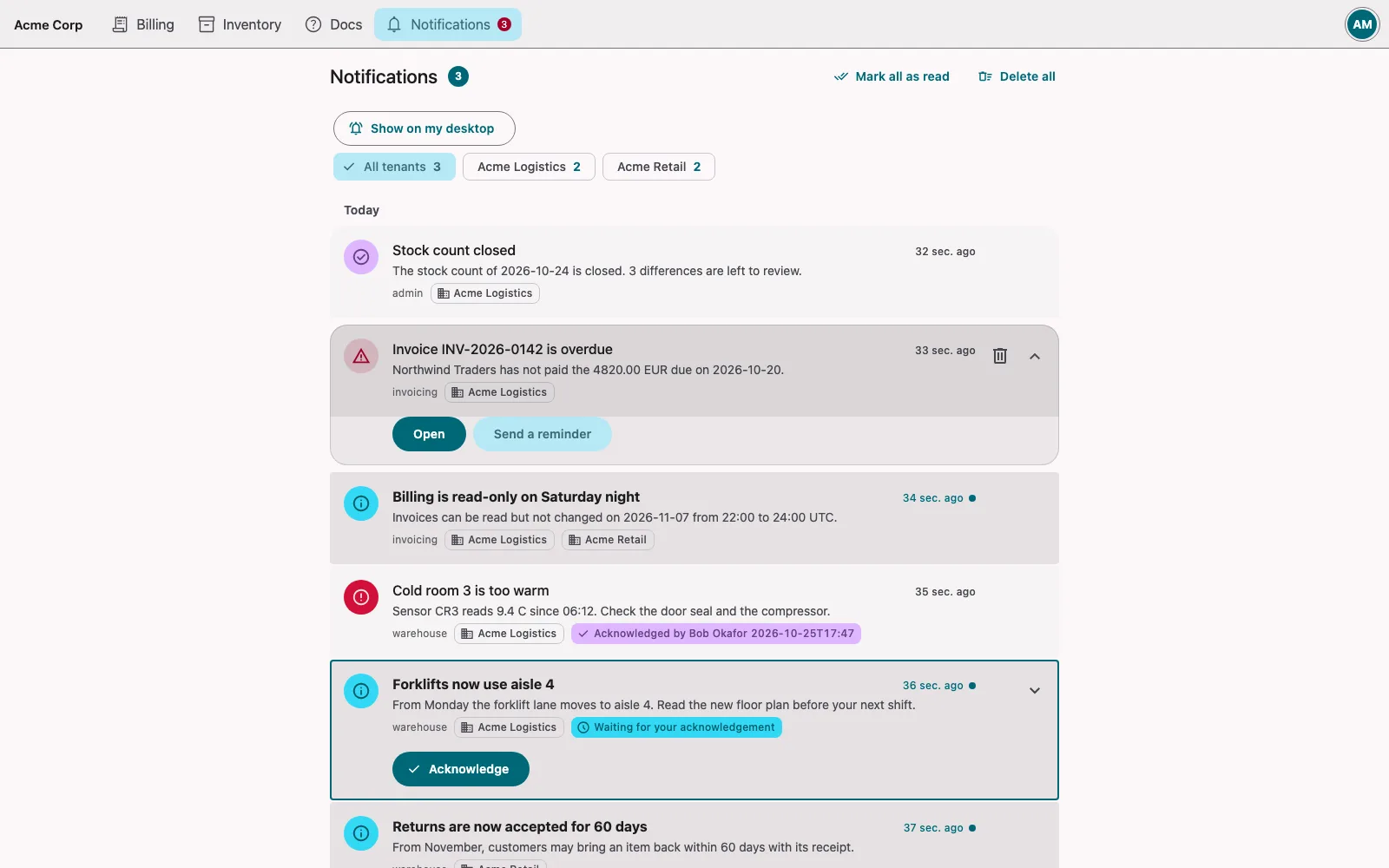Click Acme Retail tag on Billing read-only notification
This screenshot has height=868, width=1389.
609,540
